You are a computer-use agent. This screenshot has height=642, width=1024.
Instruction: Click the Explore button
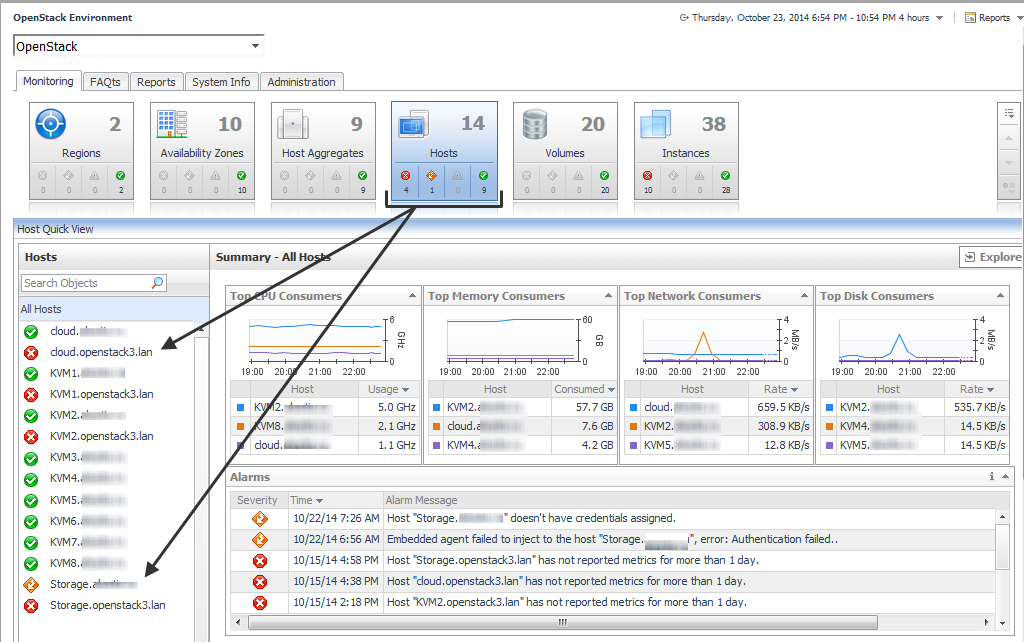click(x=993, y=257)
